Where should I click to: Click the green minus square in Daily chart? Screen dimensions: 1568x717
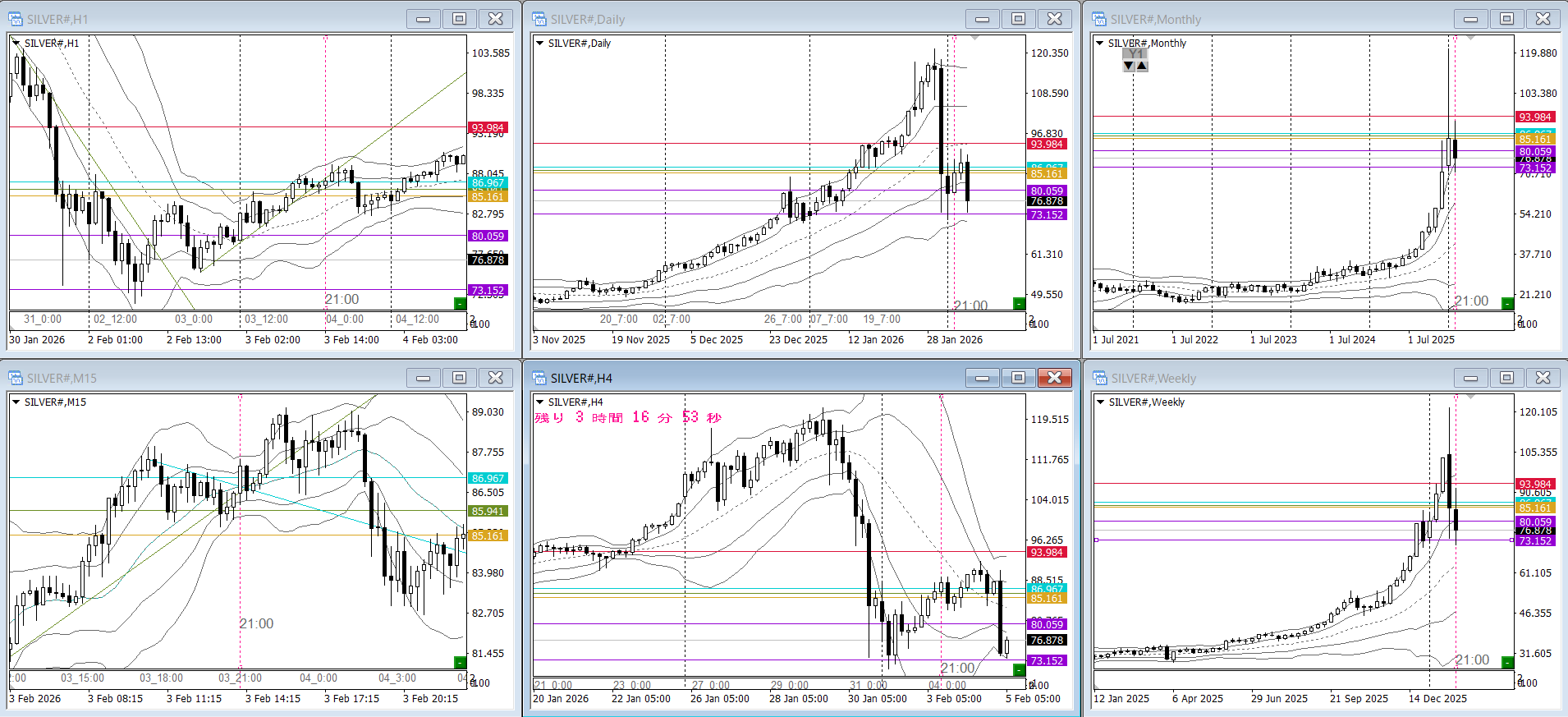pyautogui.click(x=1019, y=304)
